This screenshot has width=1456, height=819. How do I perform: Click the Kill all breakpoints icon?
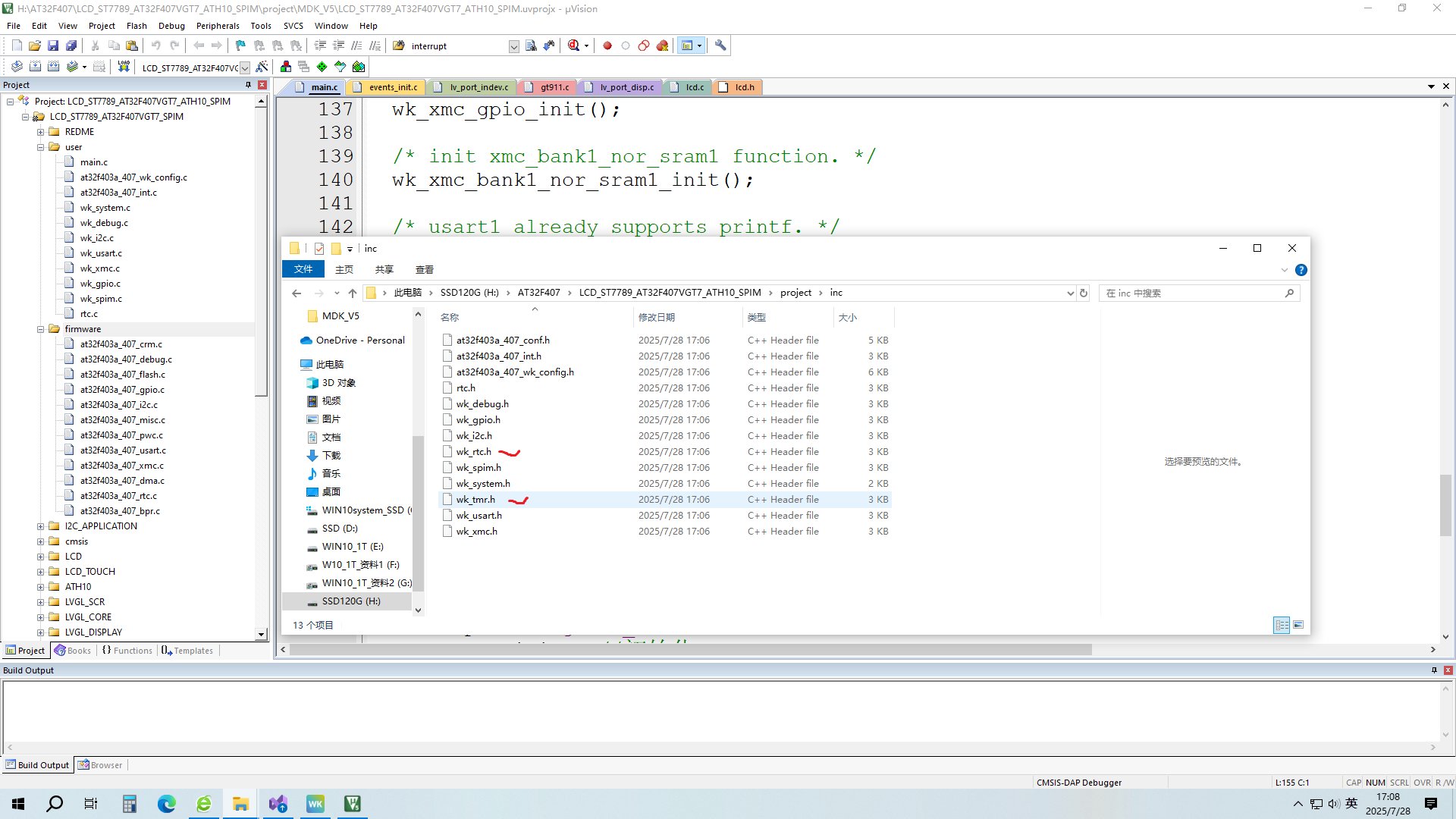point(662,45)
